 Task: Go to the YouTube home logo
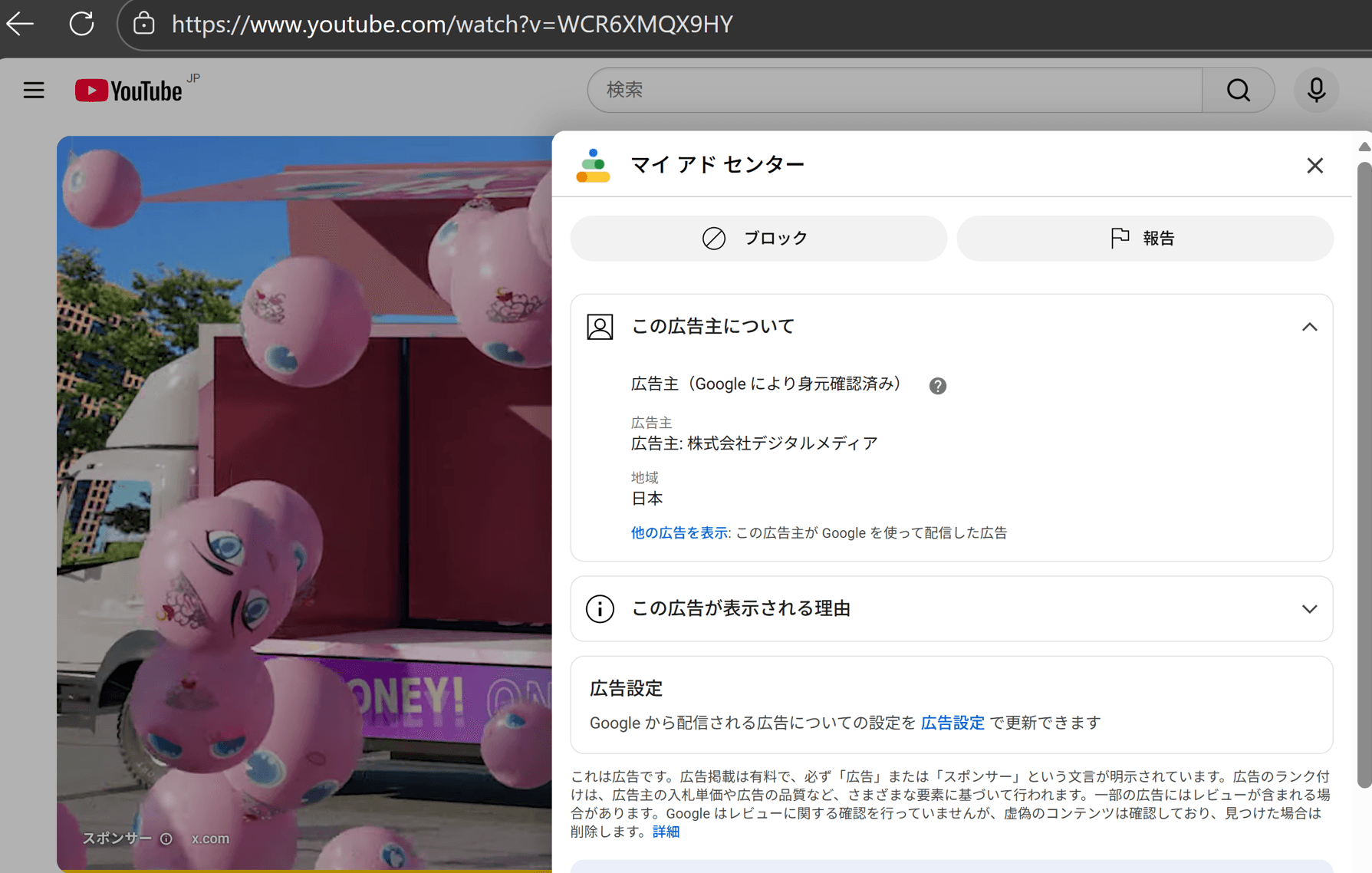pos(129,91)
